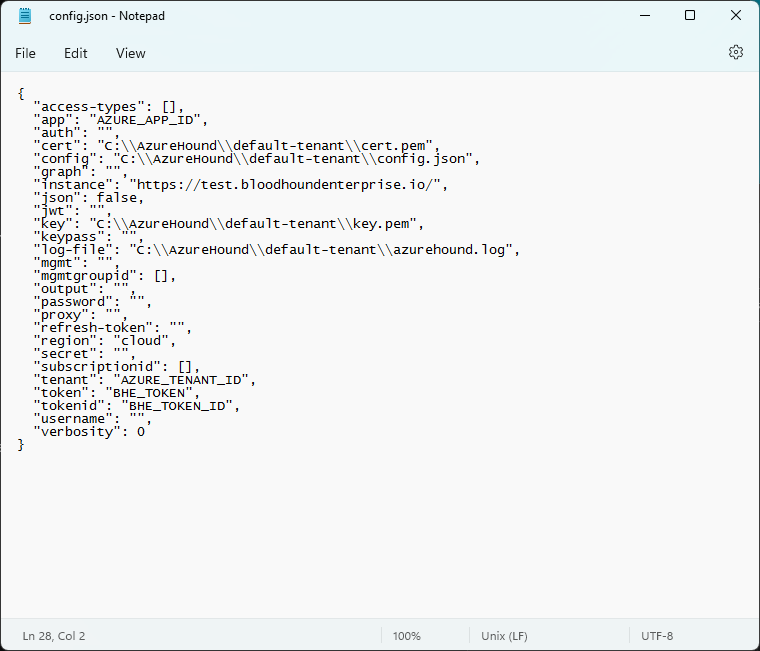
Task: Maximize the Notepad window
Action: coord(690,16)
